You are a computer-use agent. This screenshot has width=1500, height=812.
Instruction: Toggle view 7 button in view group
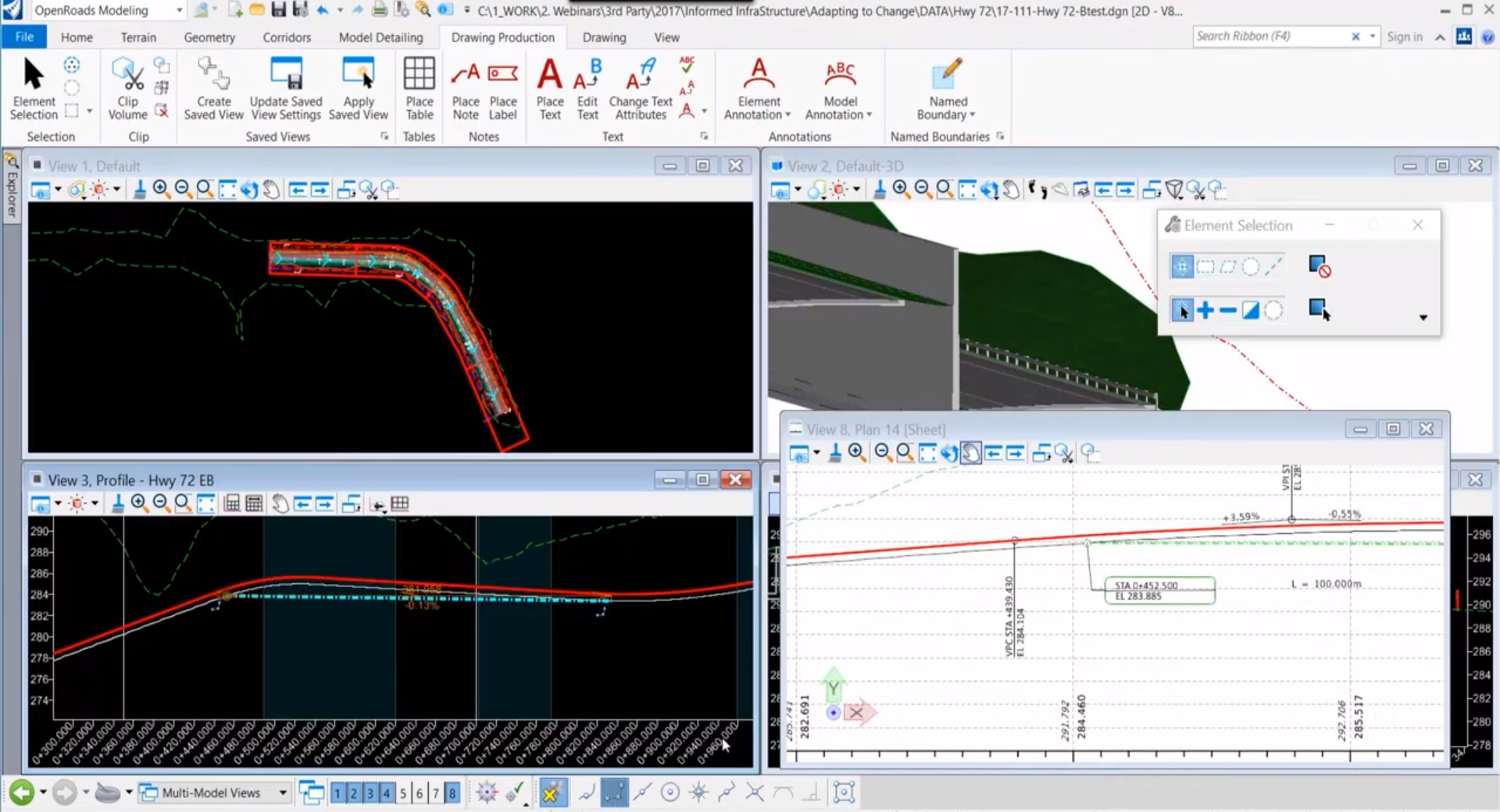(436, 793)
